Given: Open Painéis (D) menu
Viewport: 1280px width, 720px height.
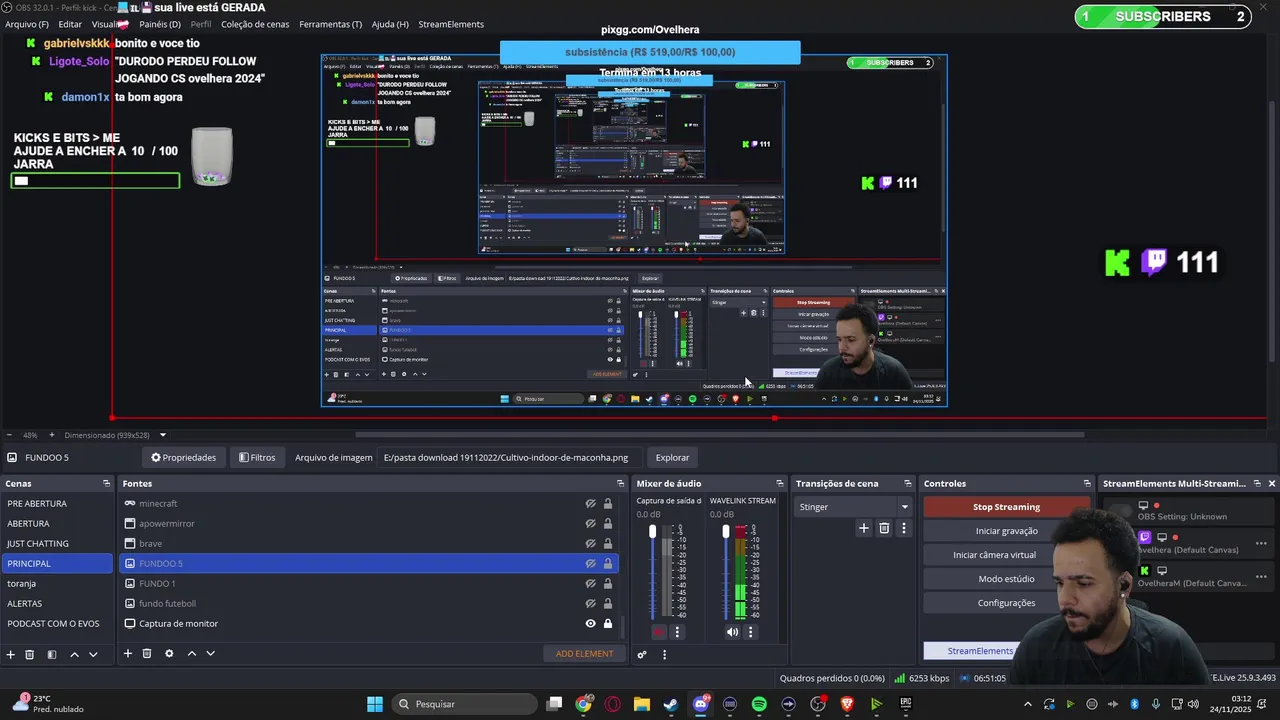Looking at the screenshot, I should coord(160,24).
